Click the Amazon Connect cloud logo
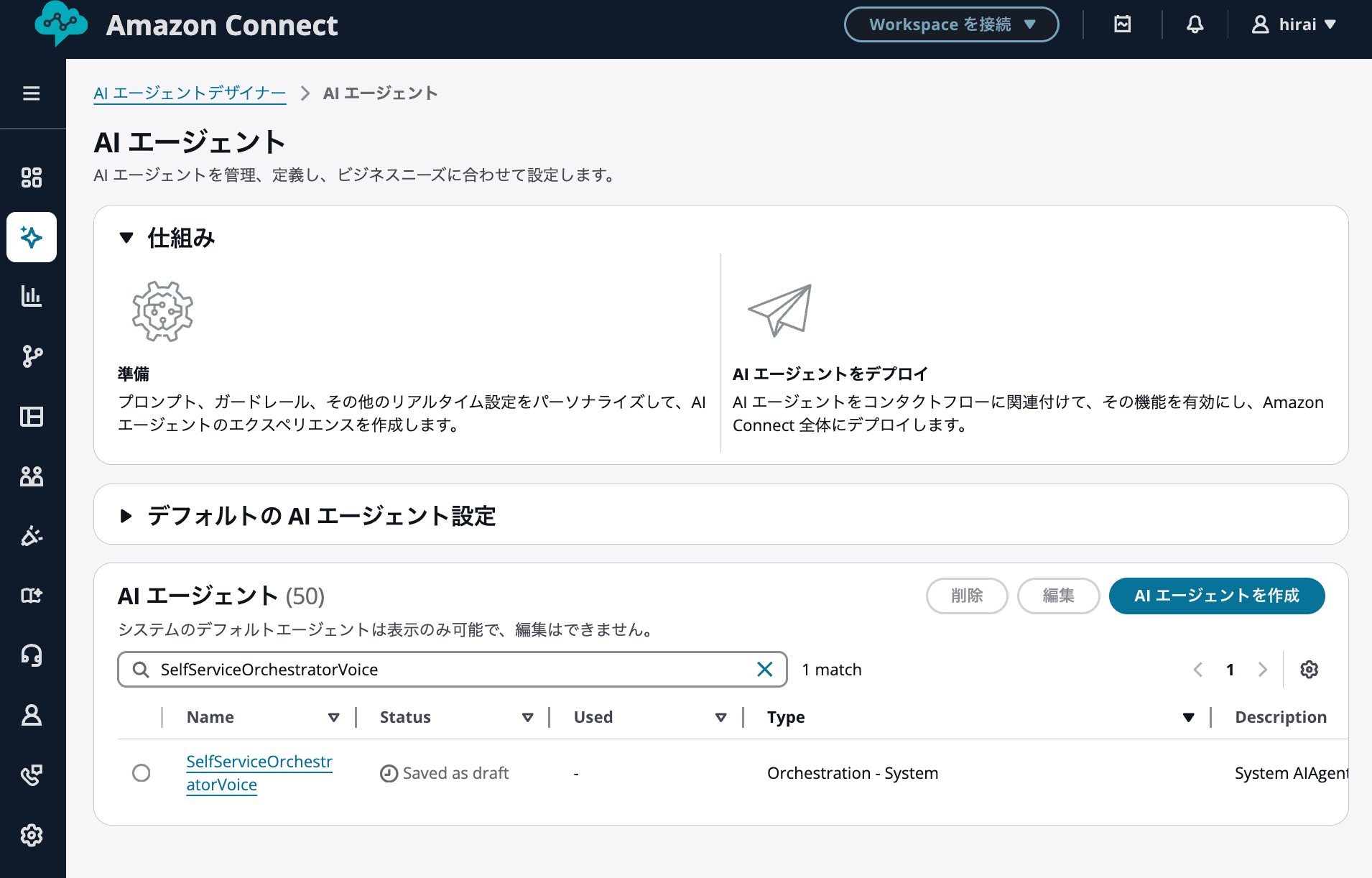Viewport: 1372px width, 878px height. tap(61, 24)
